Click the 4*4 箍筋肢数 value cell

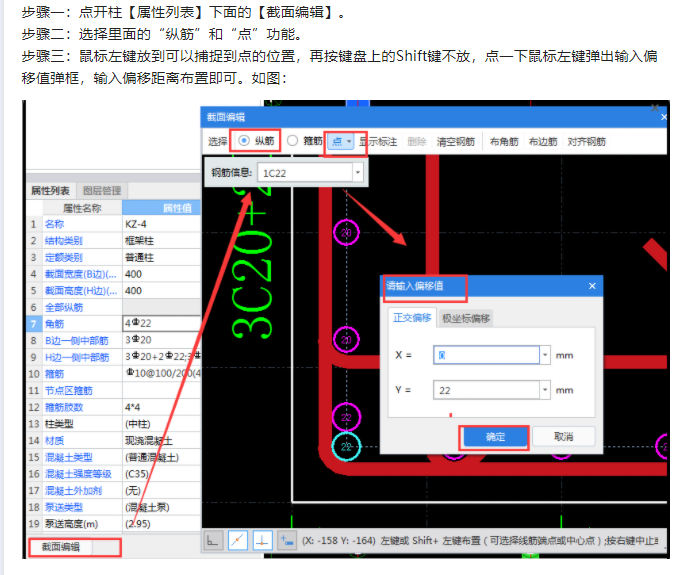161,407
